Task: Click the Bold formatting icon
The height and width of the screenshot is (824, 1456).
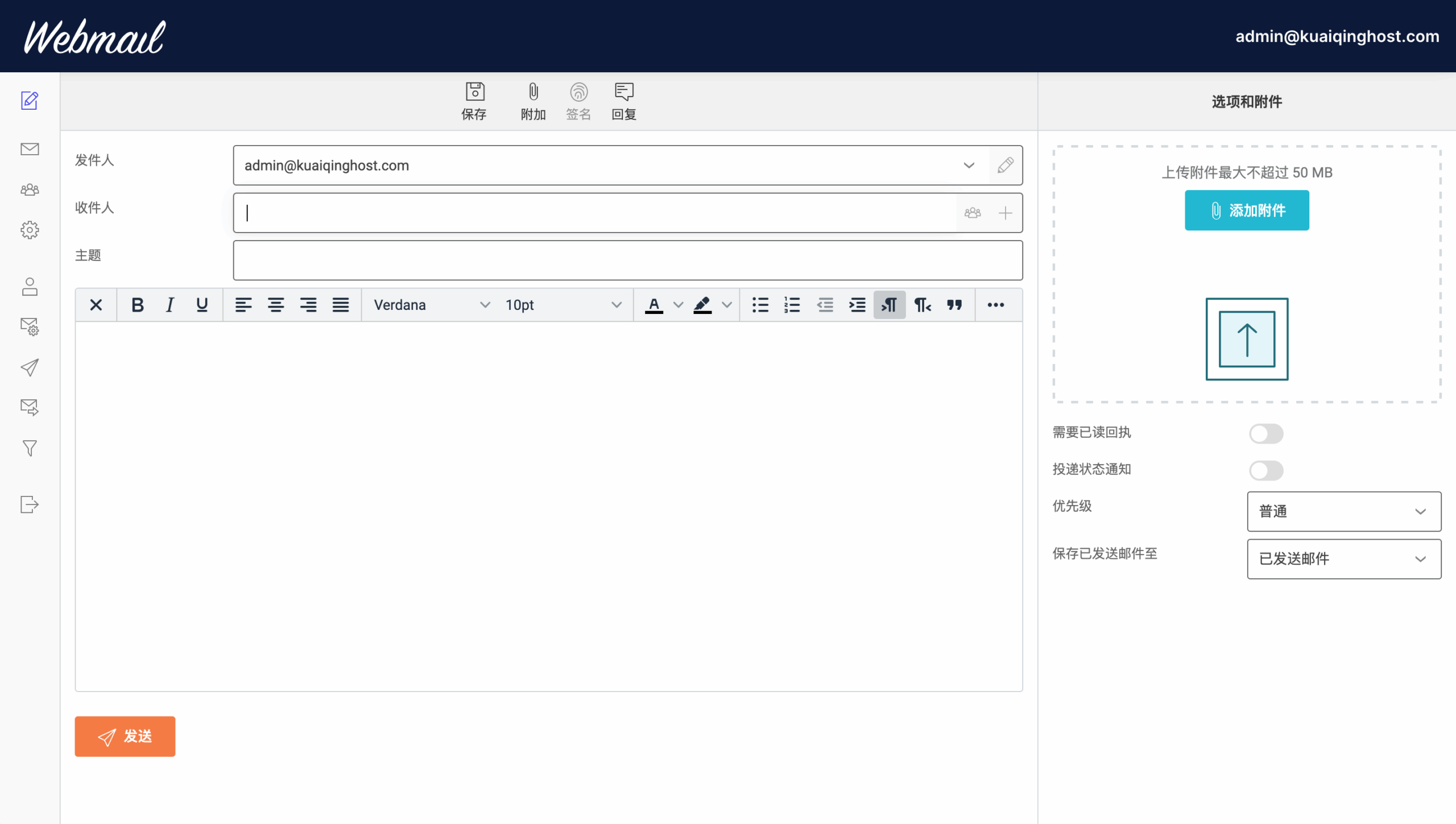Action: (x=137, y=305)
